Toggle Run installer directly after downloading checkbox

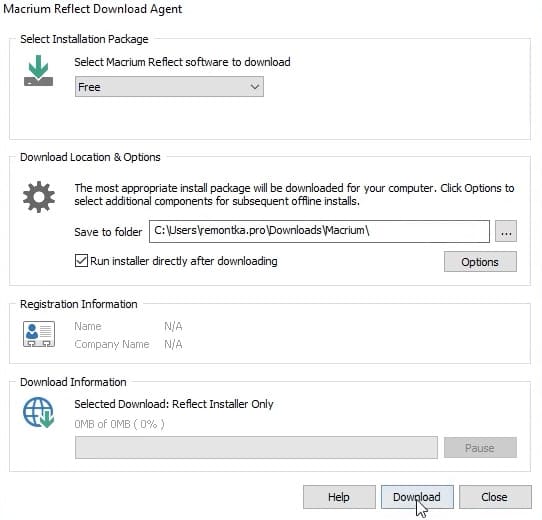point(81,261)
